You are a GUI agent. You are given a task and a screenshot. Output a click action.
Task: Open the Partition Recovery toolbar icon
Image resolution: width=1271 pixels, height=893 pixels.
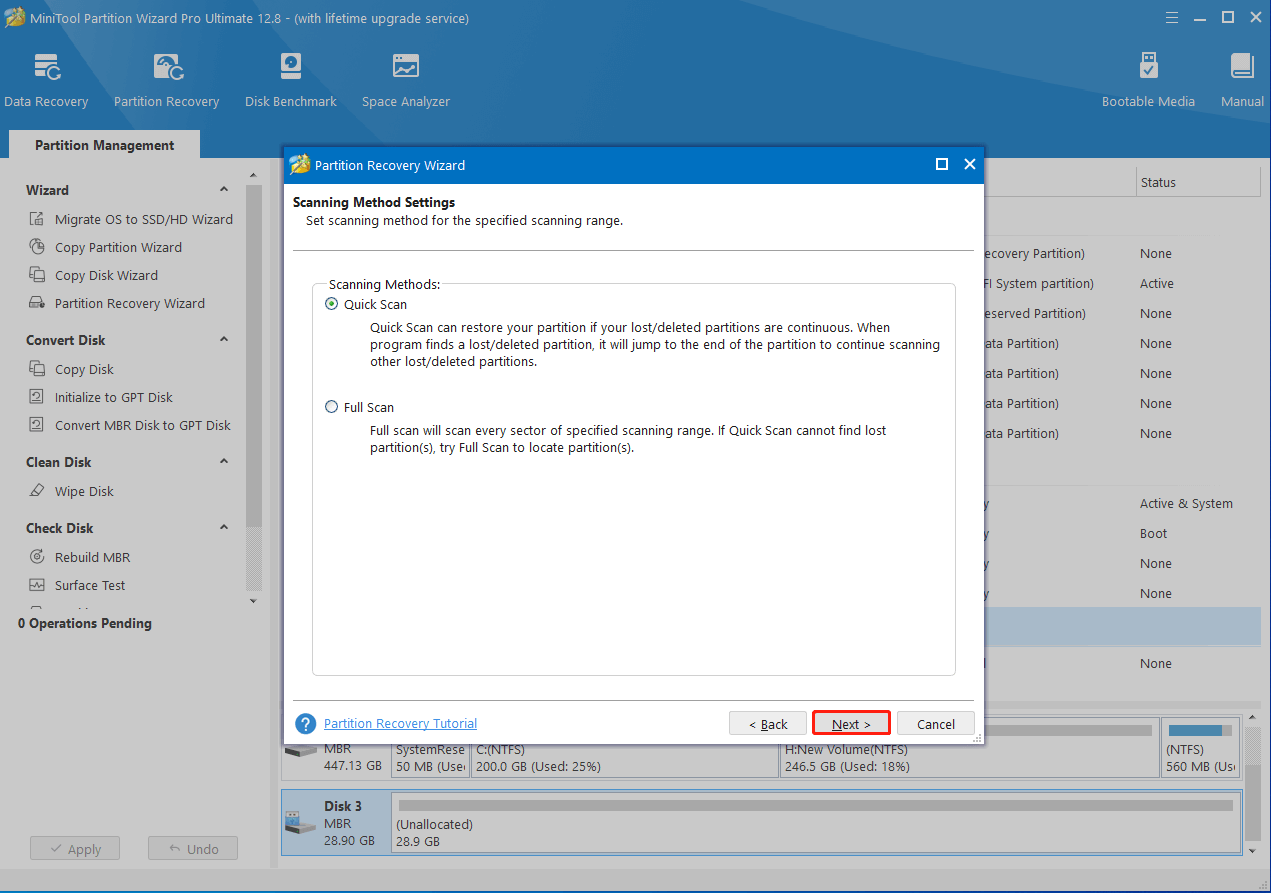click(x=167, y=67)
